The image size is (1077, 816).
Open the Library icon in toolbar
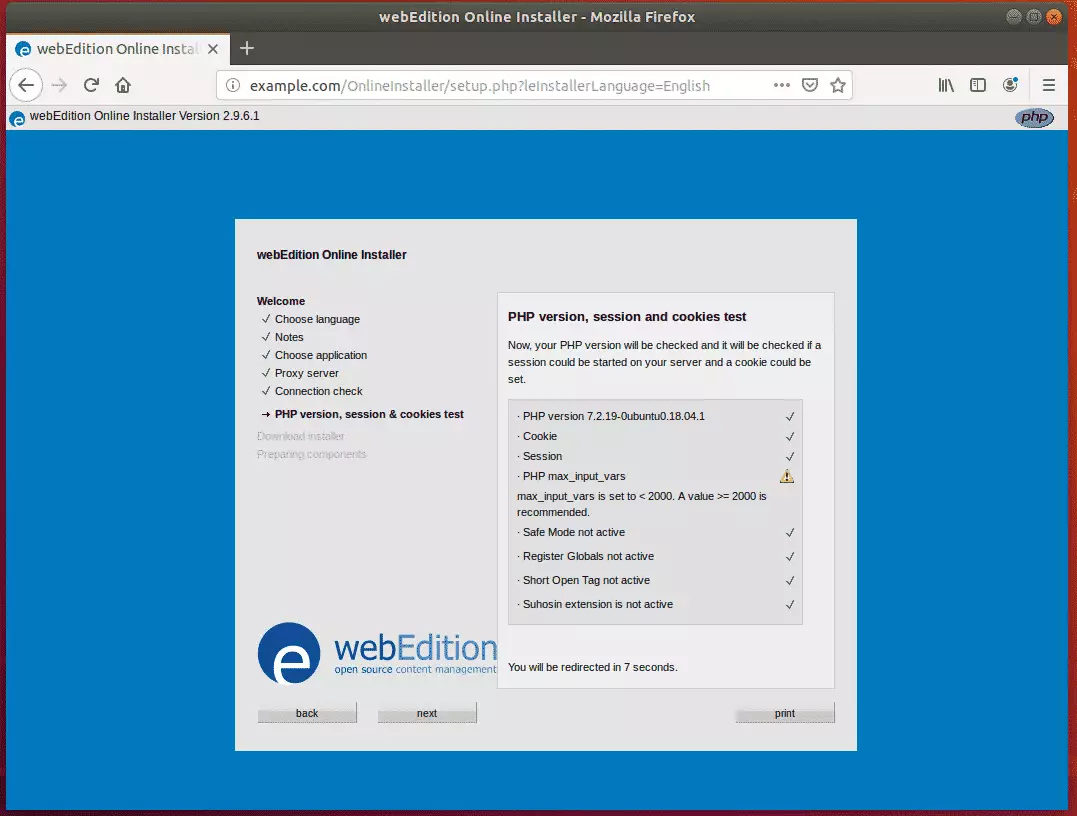[x=946, y=85]
